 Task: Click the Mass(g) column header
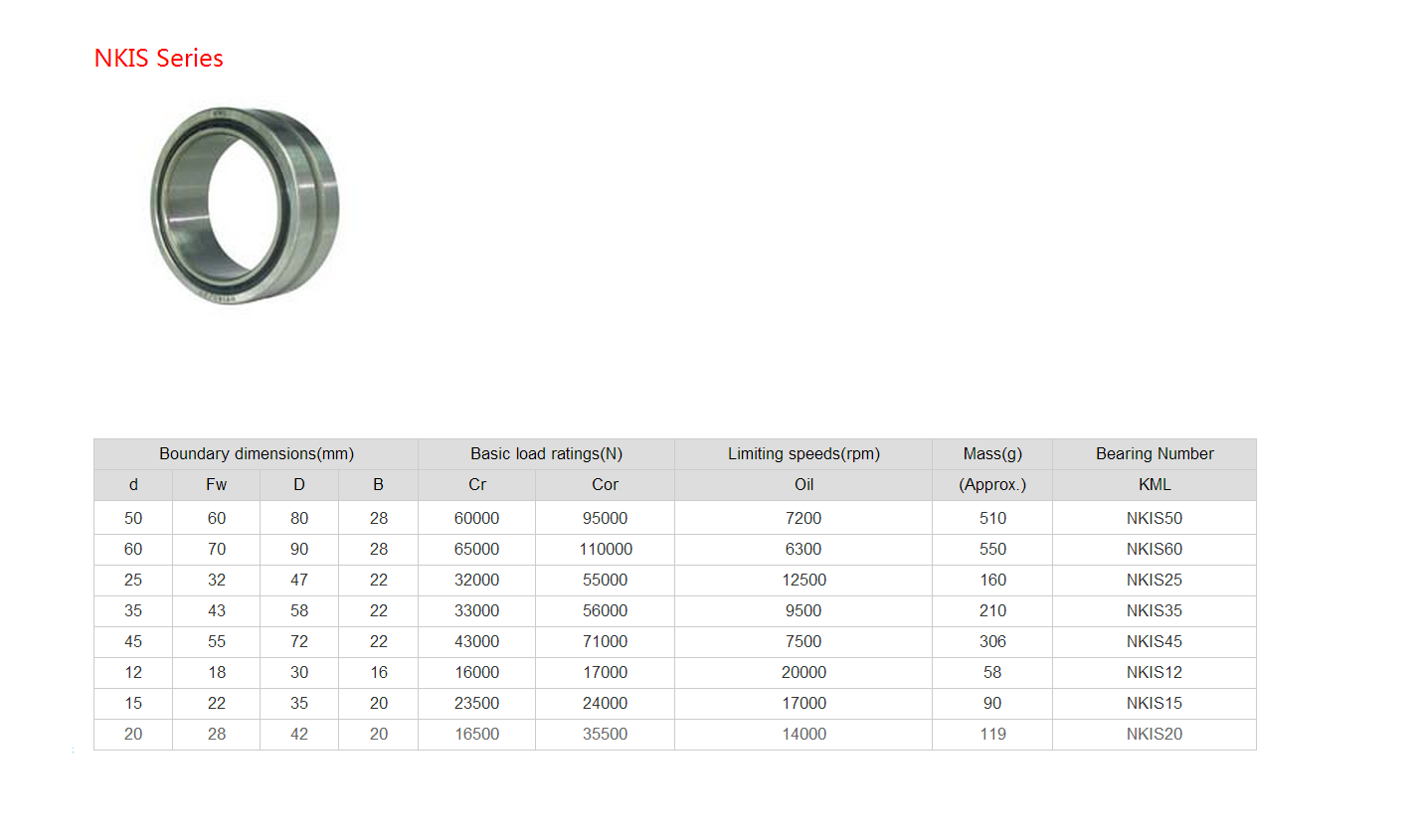click(x=992, y=454)
